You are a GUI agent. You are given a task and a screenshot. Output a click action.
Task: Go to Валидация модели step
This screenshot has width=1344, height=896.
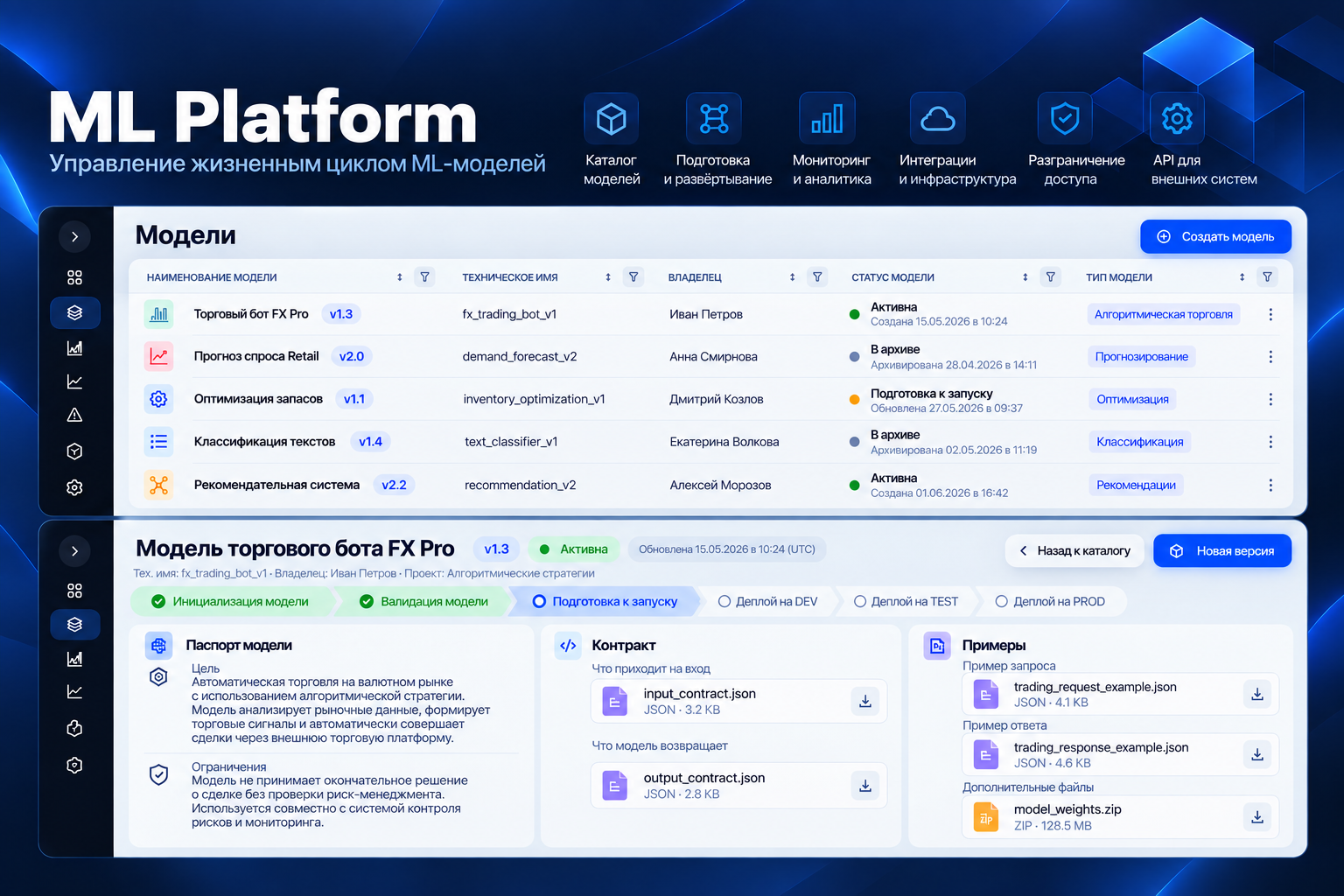pos(426,601)
